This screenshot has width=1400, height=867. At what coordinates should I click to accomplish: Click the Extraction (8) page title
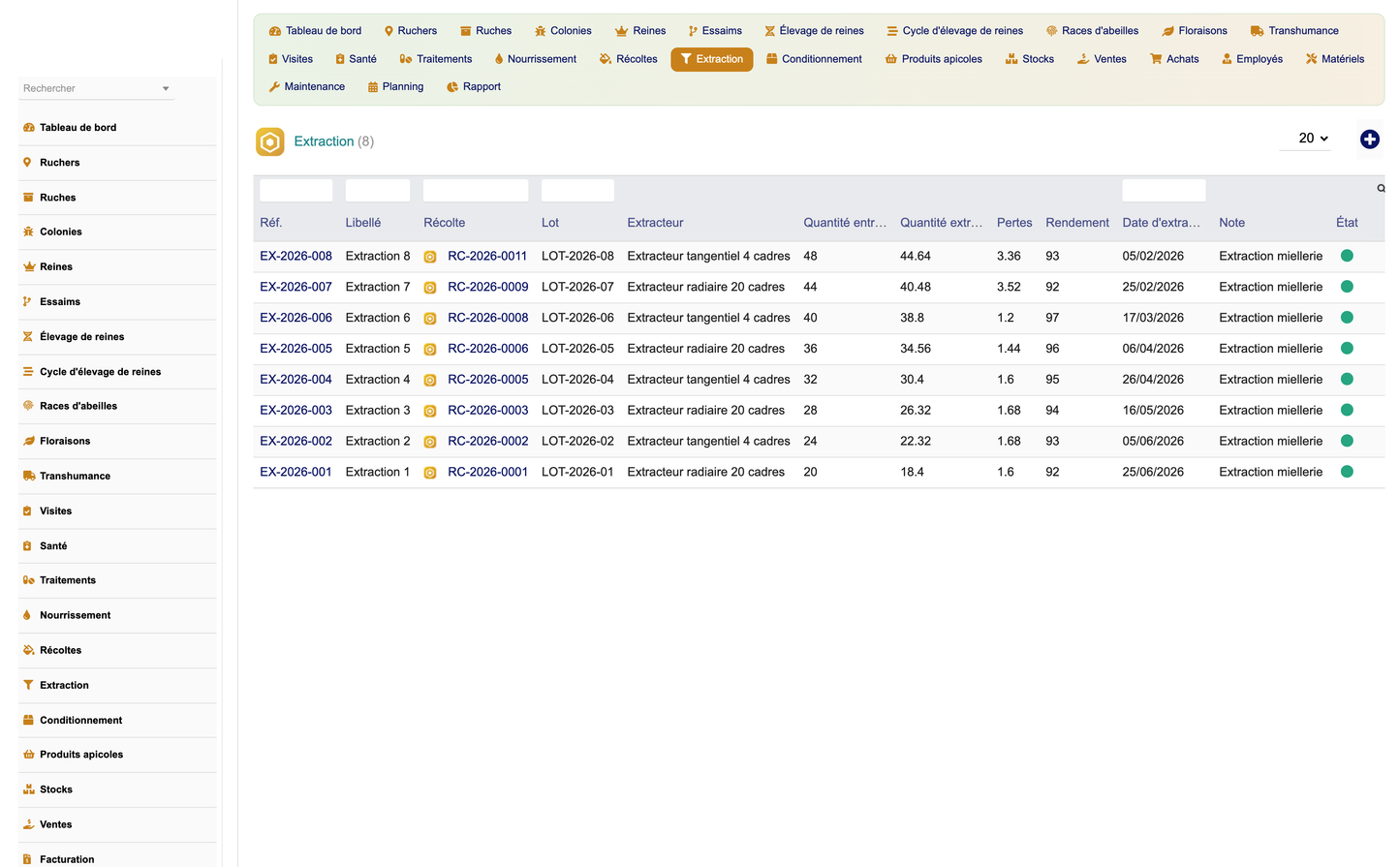click(x=333, y=141)
